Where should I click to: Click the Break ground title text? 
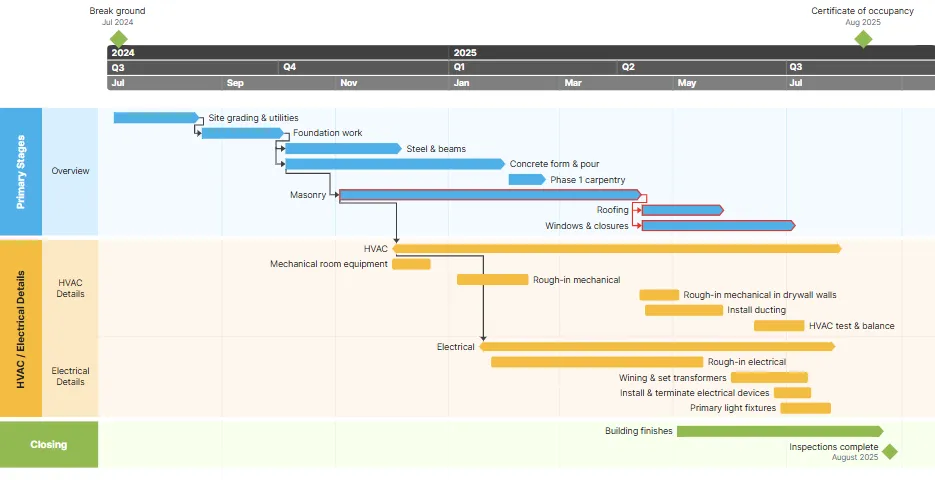tap(117, 11)
